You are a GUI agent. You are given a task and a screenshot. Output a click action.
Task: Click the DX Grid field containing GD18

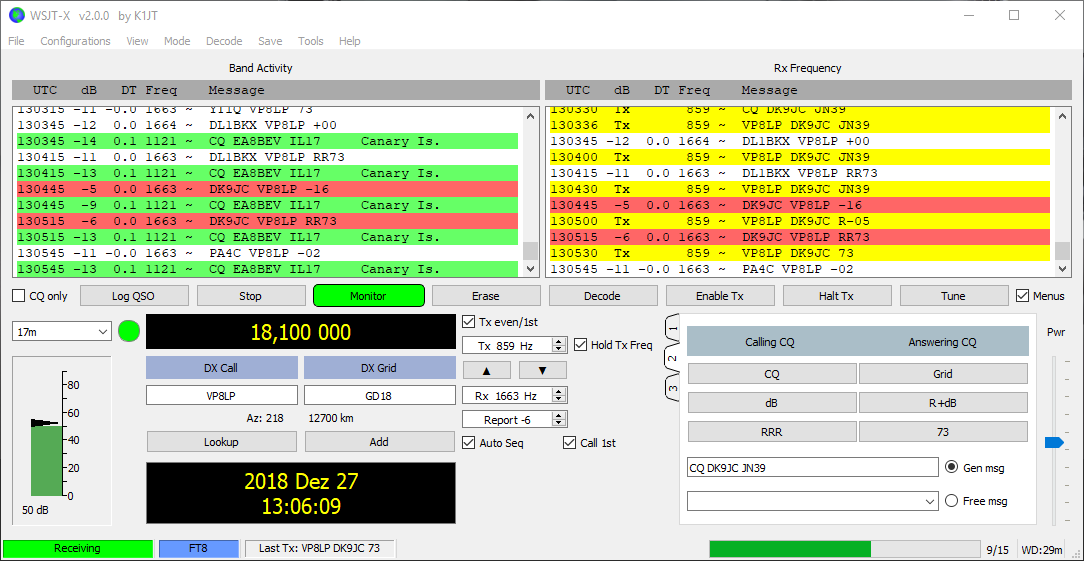(x=380, y=395)
